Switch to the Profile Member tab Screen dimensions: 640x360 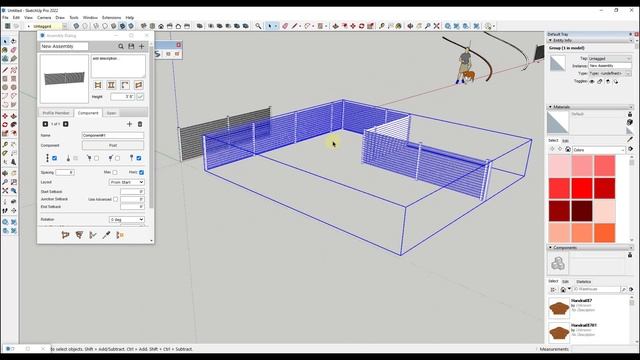tap(56, 113)
